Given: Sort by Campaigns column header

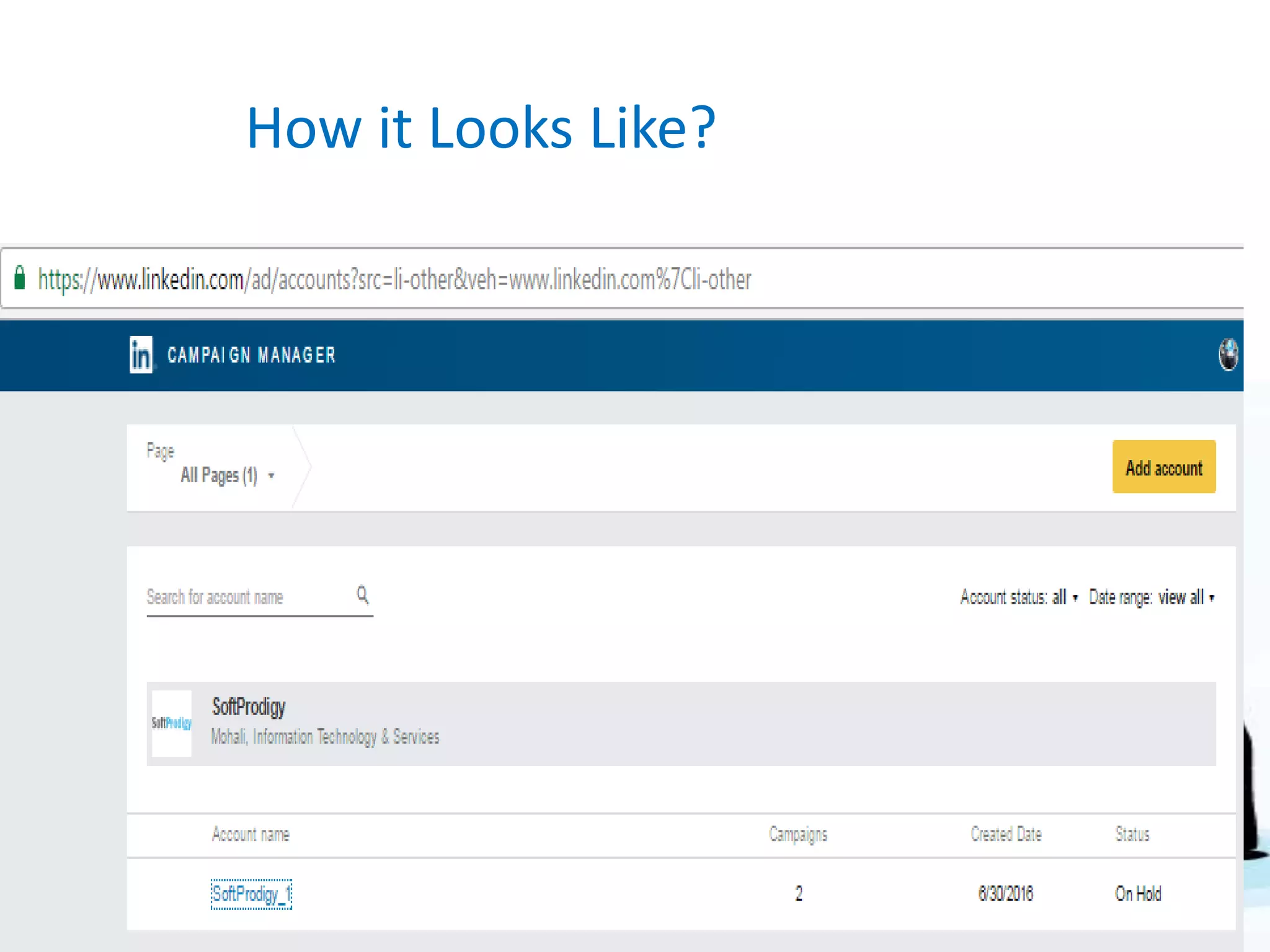Looking at the screenshot, I should [798, 834].
